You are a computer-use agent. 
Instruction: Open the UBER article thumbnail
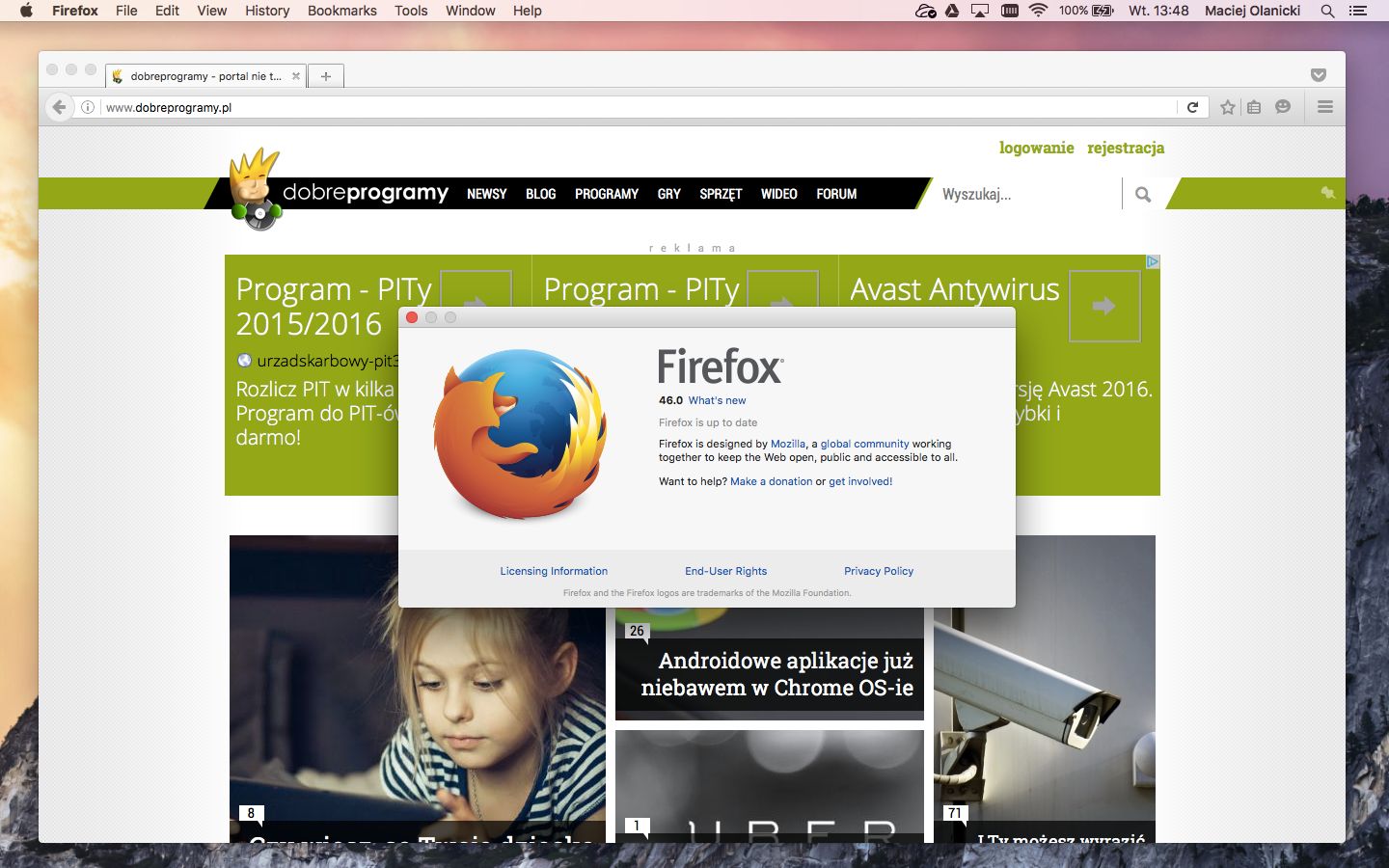[770, 786]
